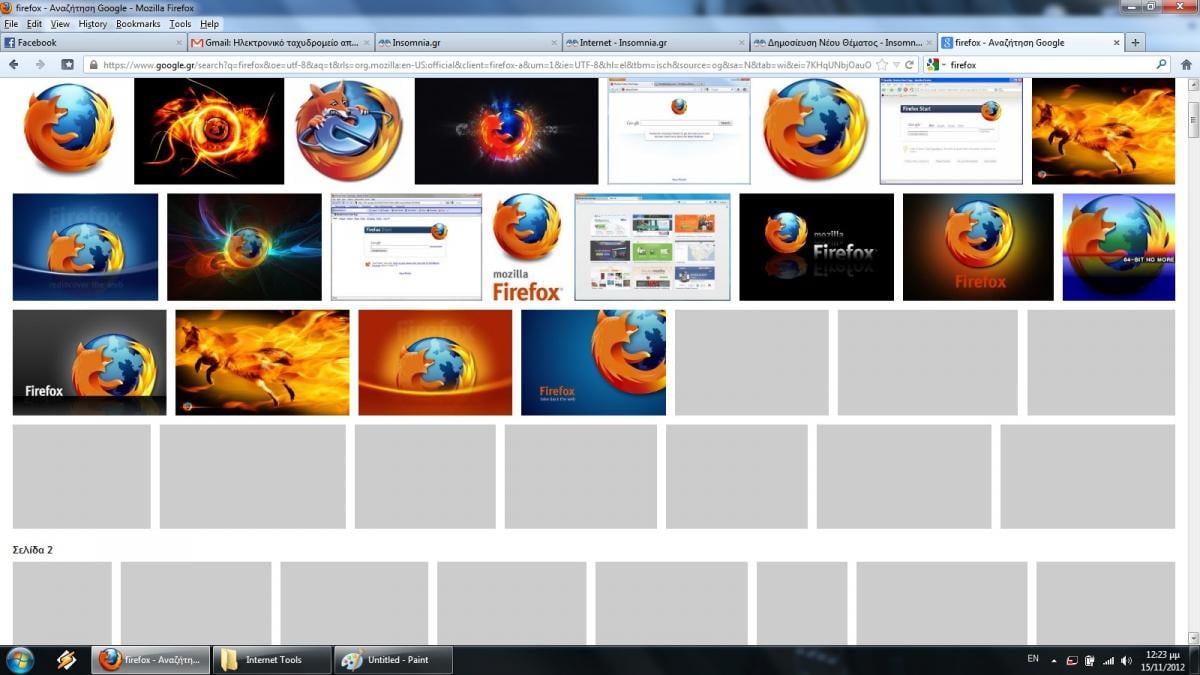Click the volume speaker tray icon
Image resolution: width=1200 pixels, height=675 pixels.
[1127, 661]
